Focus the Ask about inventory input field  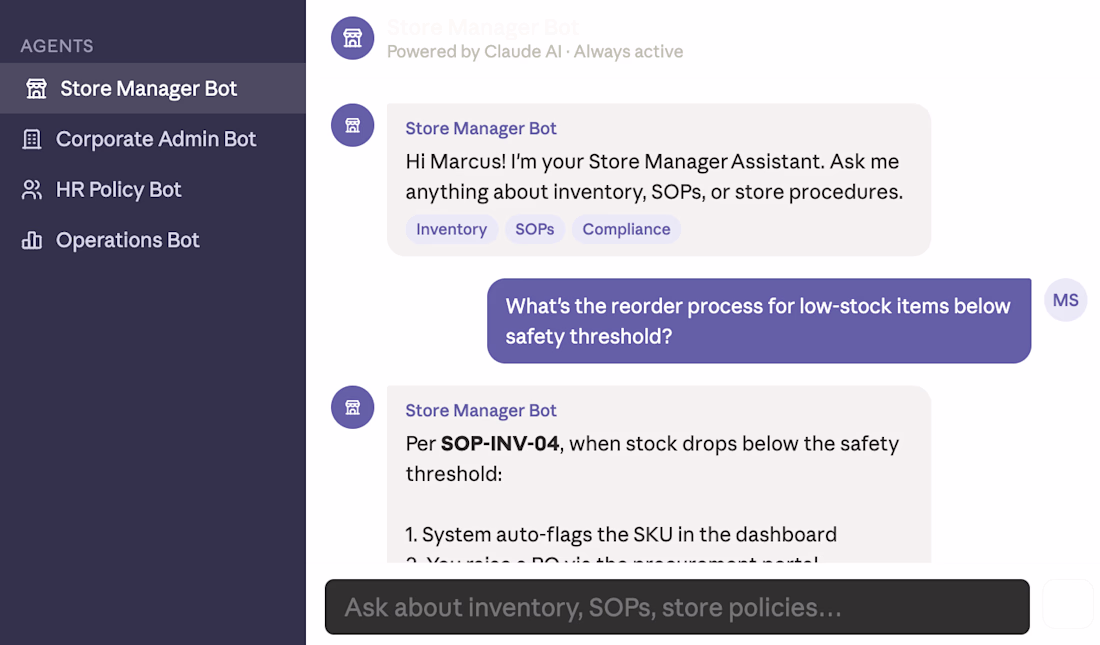click(x=677, y=607)
